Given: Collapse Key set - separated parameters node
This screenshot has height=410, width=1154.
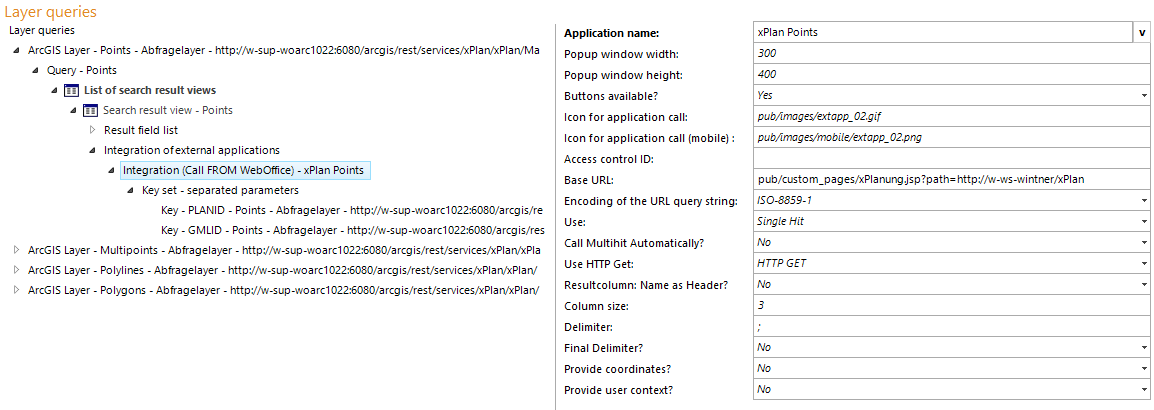Looking at the screenshot, I should 131,190.
